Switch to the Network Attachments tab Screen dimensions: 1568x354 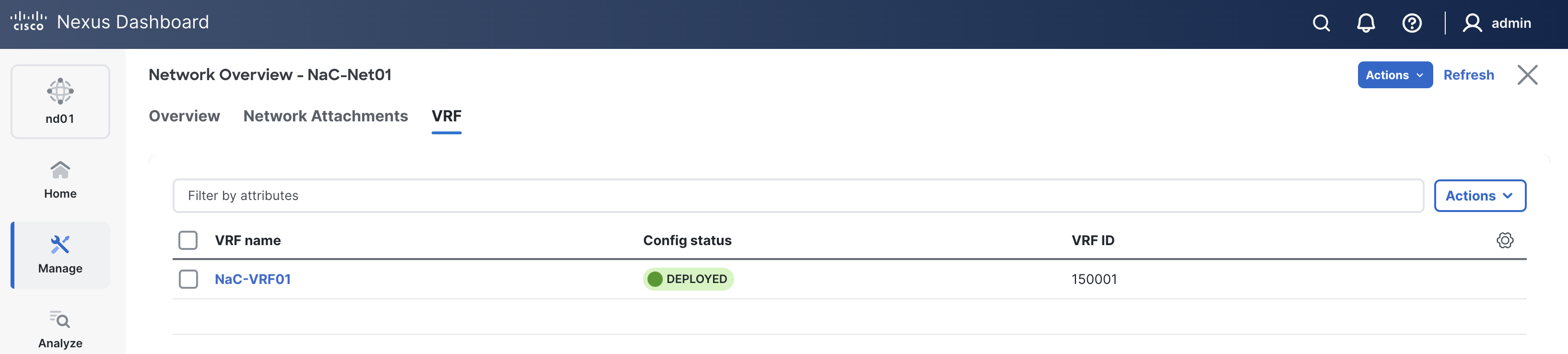[326, 116]
